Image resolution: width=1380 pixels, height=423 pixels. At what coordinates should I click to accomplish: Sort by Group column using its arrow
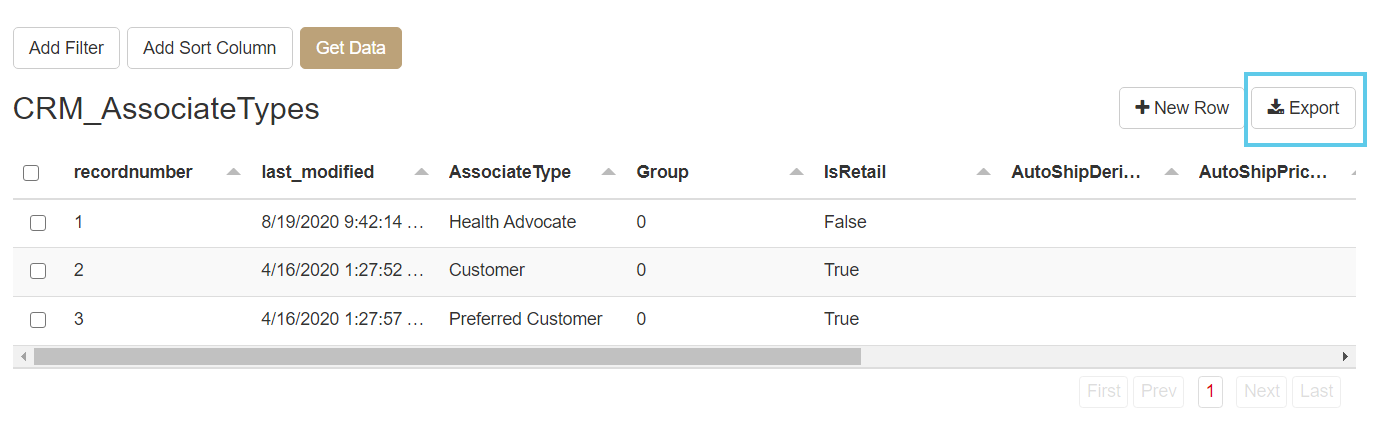(x=796, y=172)
